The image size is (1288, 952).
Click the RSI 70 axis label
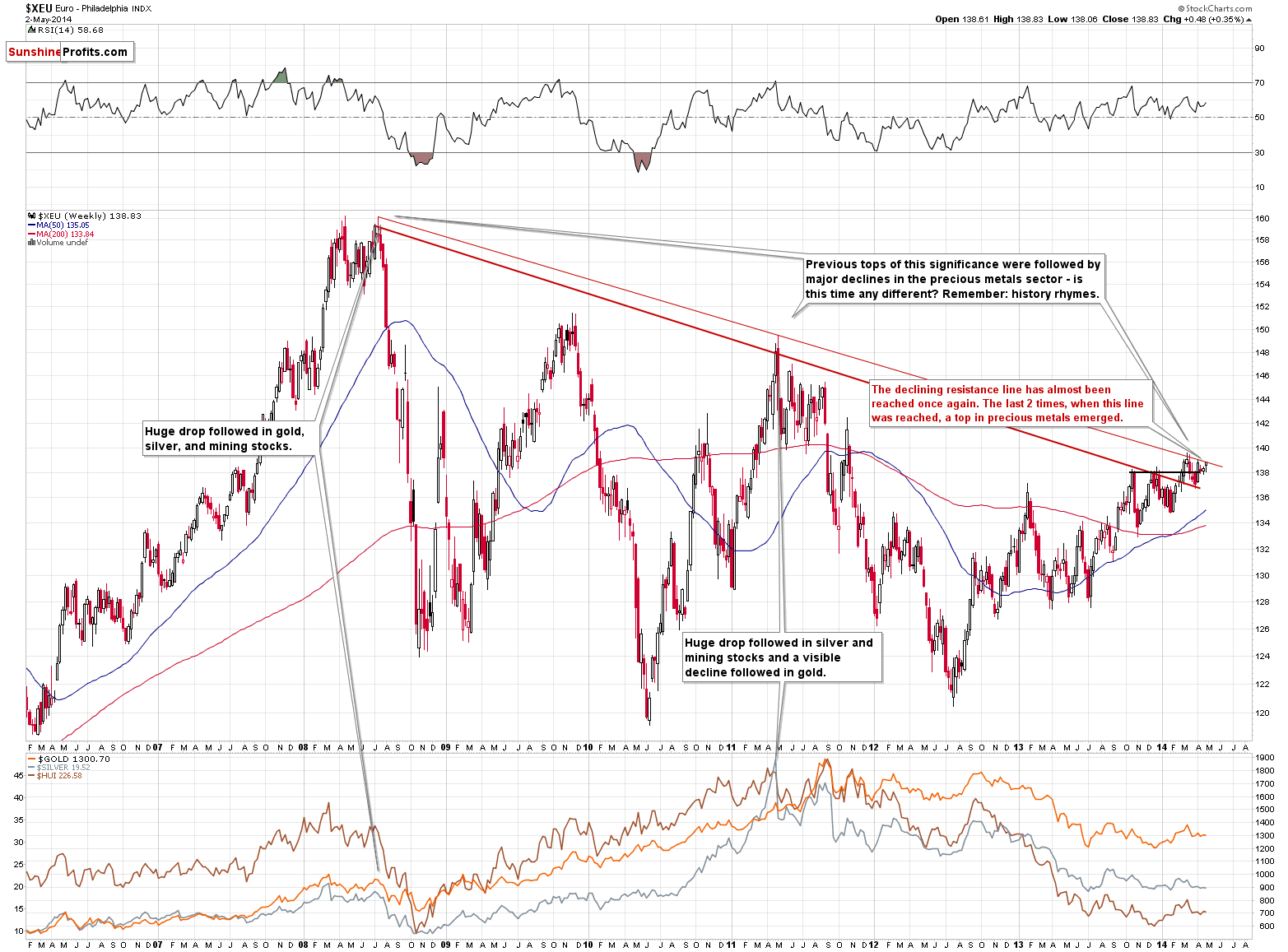click(1259, 83)
